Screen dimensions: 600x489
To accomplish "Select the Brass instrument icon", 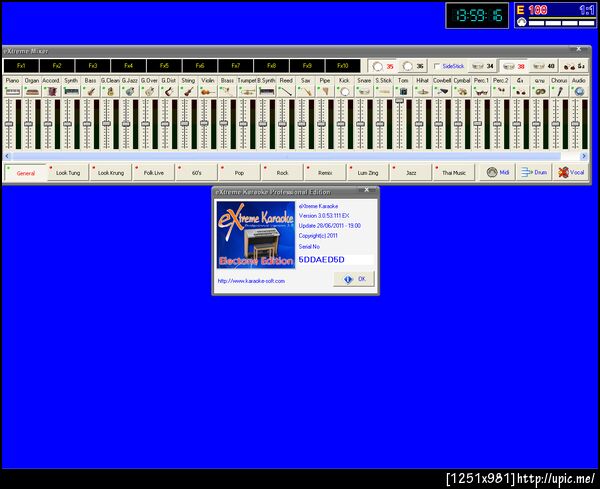I will point(227,91).
